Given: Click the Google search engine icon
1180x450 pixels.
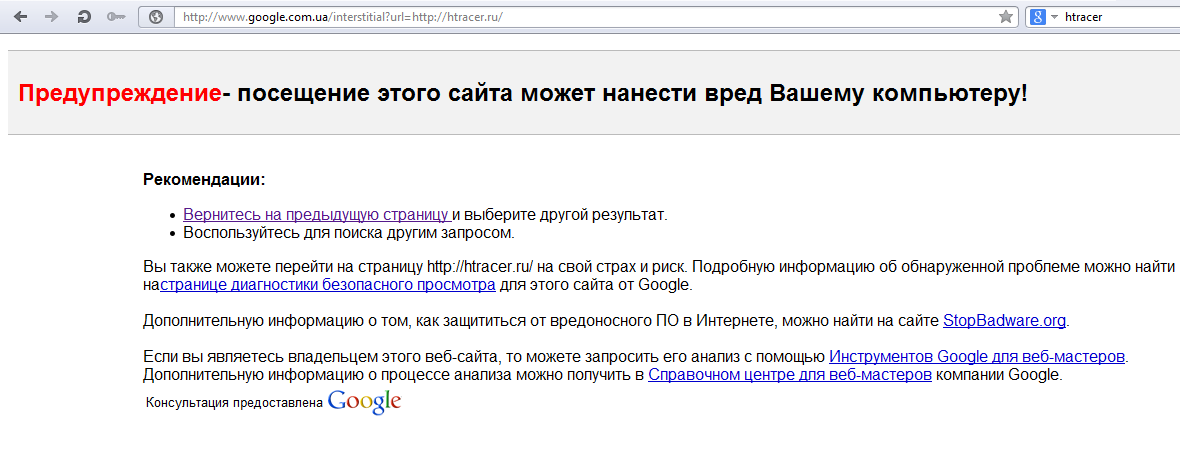Looking at the screenshot, I should (1038, 17).
